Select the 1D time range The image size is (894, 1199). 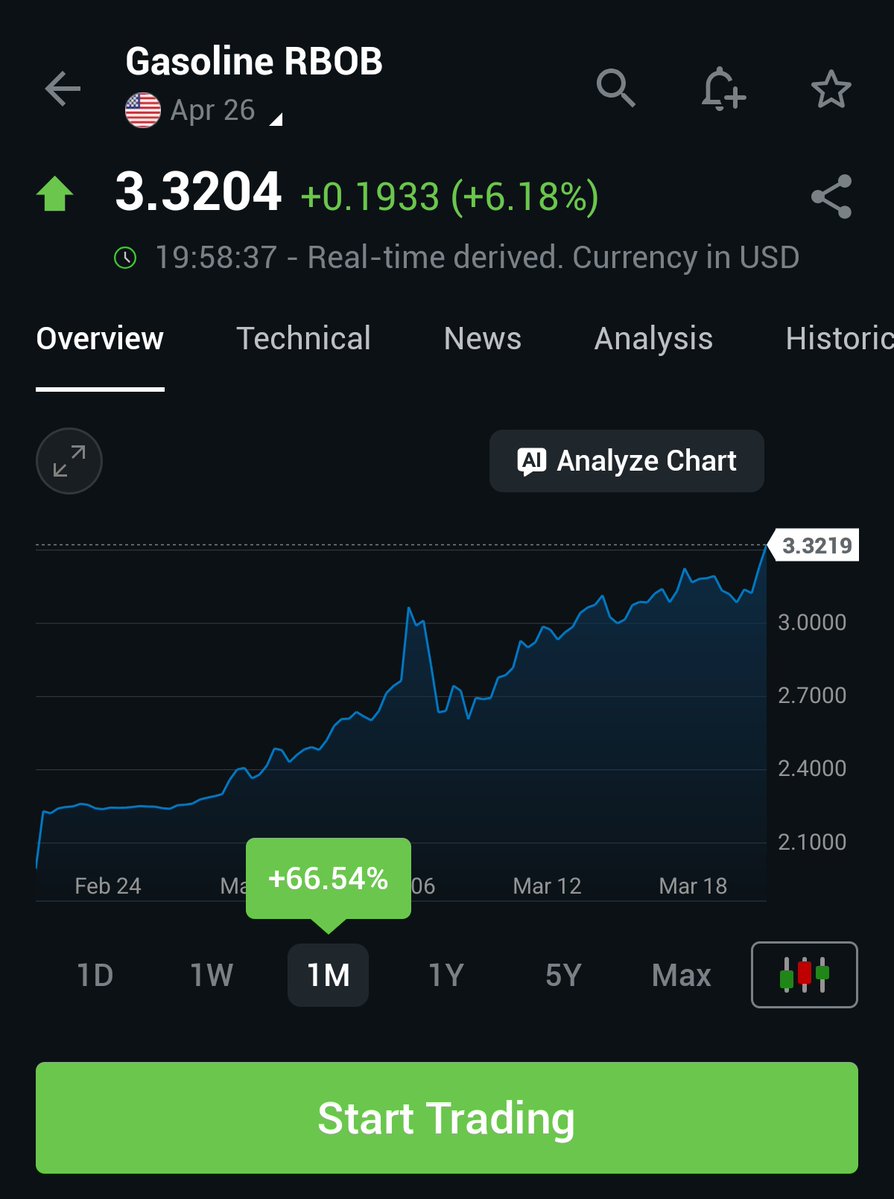(95, 975)
